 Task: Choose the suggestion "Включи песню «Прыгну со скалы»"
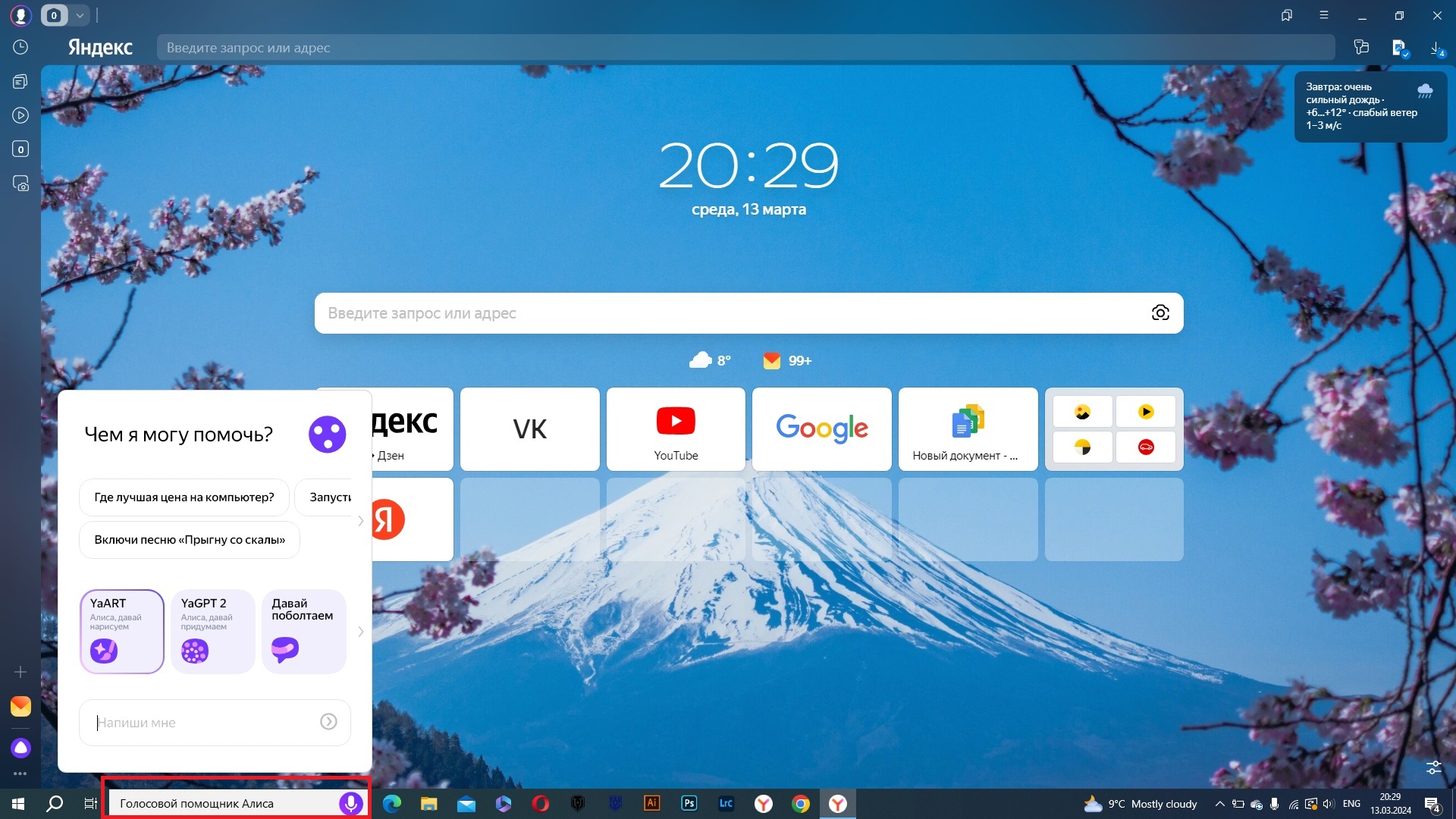point(190,540)
